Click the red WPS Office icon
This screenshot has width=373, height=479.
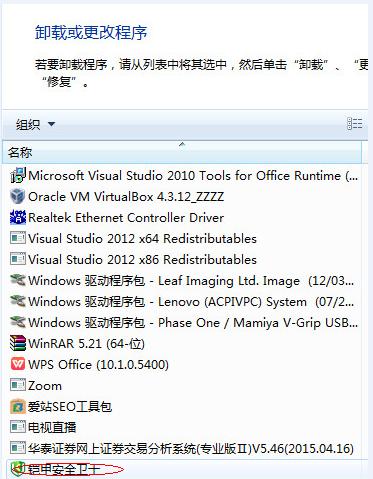click(18, 364)
